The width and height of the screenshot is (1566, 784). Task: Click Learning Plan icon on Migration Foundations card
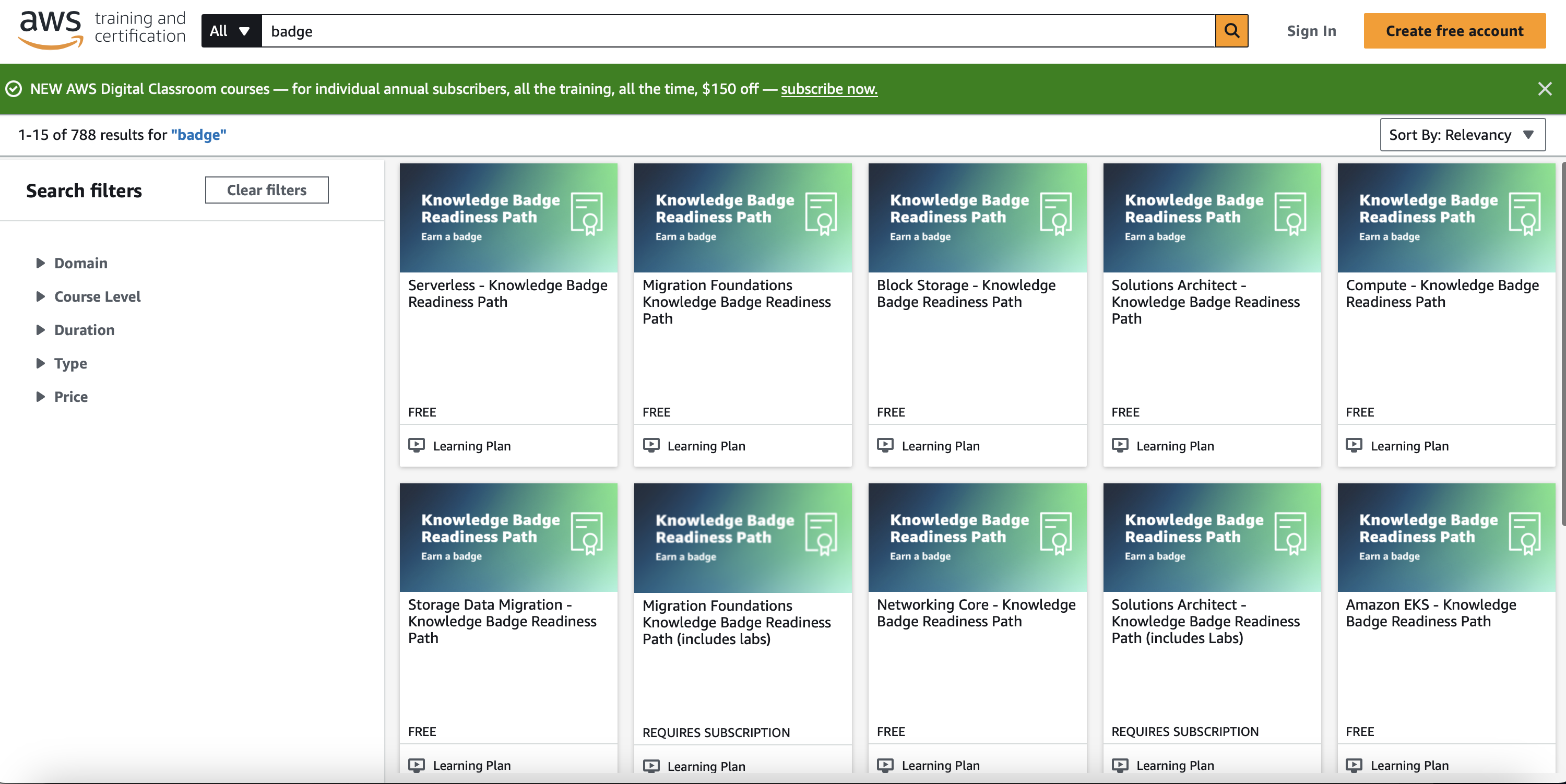[651, 445]
